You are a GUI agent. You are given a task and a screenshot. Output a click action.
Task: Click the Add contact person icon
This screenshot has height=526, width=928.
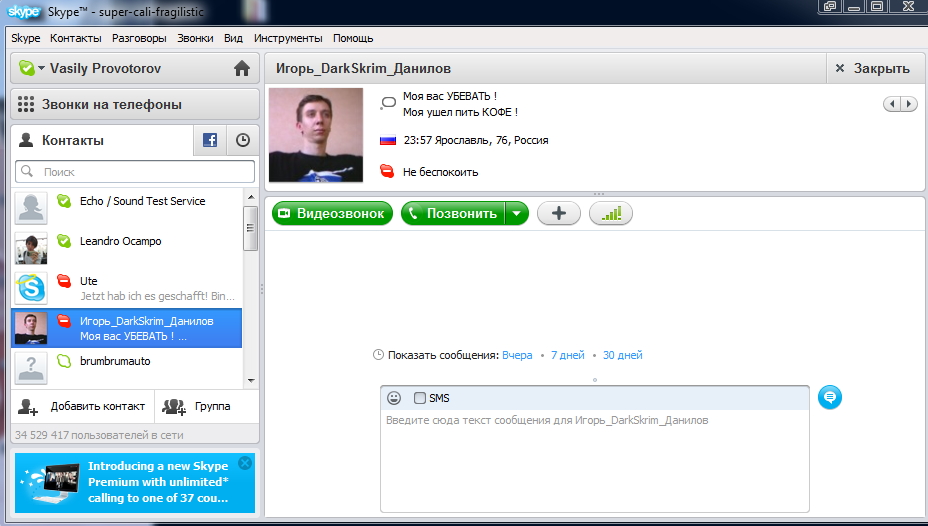pyautogui.click(x=28, y=406)
